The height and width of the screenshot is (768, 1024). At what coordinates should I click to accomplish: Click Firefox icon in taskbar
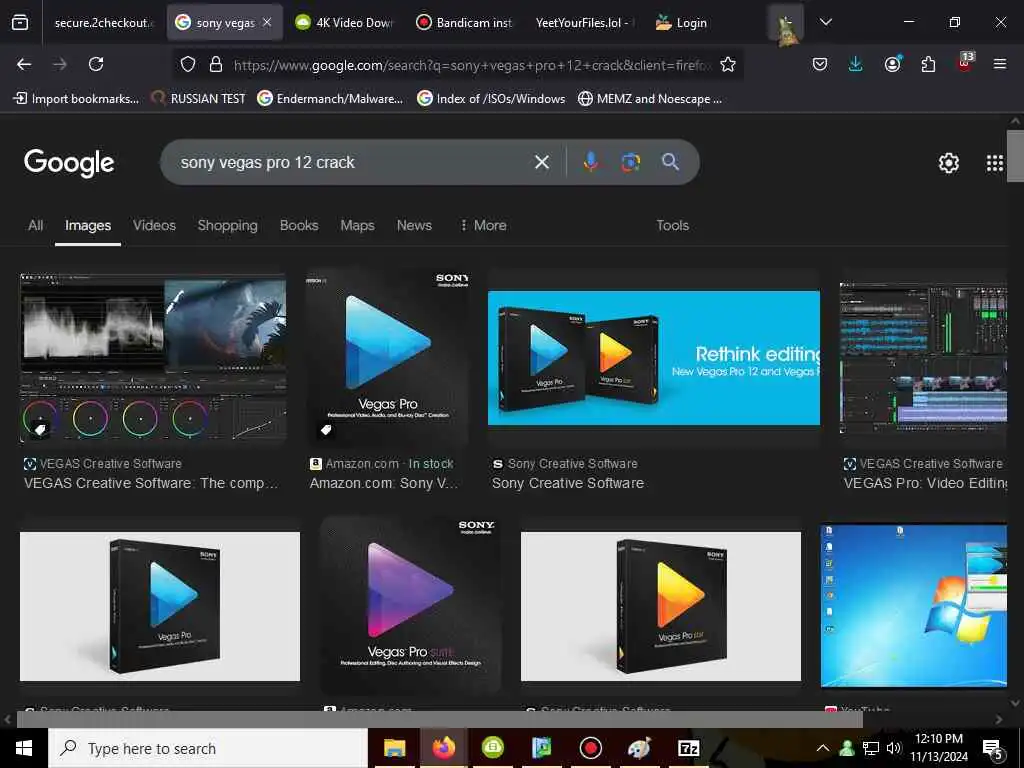coord(444,748)
